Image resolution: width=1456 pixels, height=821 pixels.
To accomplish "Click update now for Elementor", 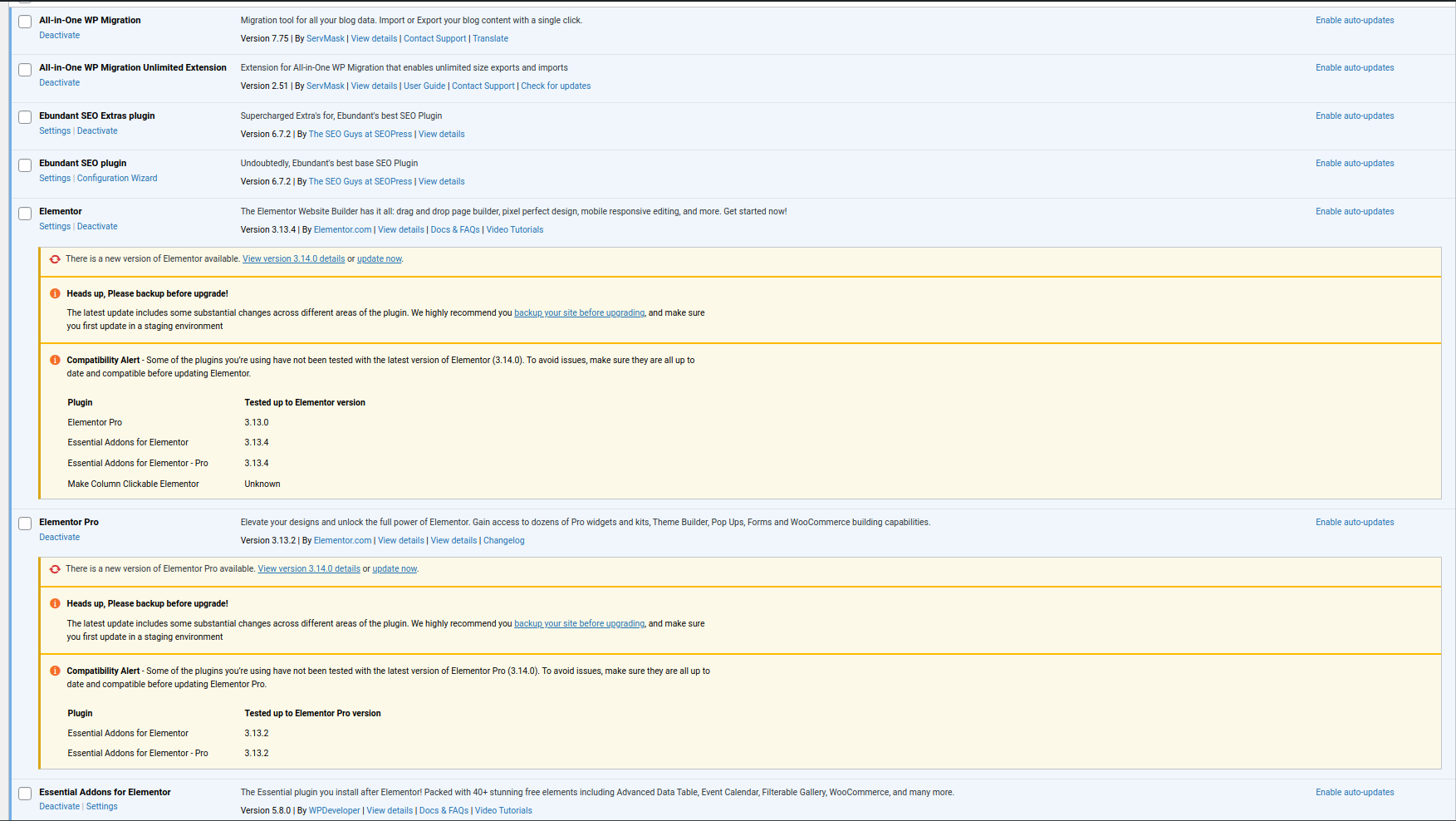I will pyautogui.click(x=379, y=259).
